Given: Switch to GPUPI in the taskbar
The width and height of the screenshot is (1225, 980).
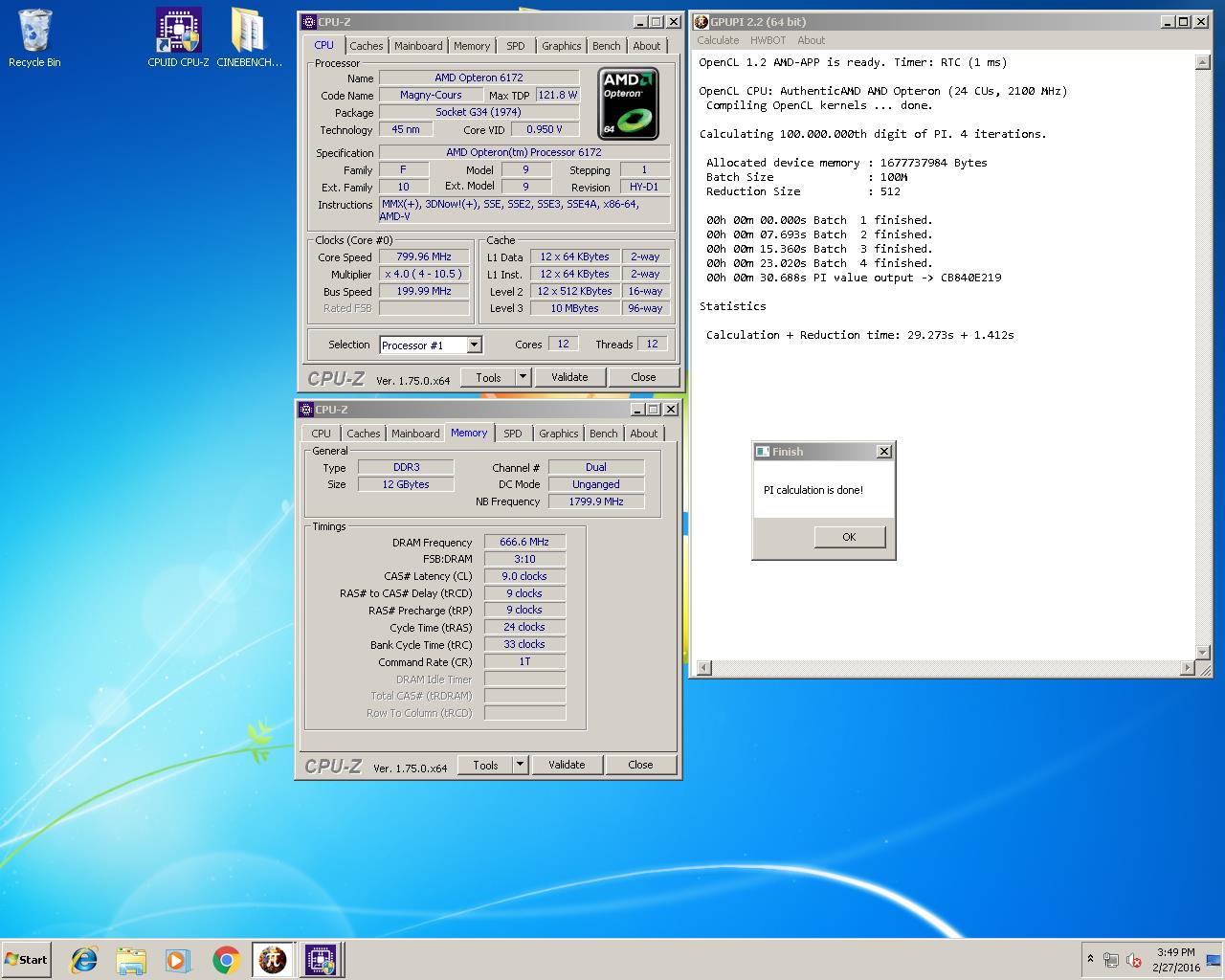Looking at the screenshot, I should click(274, 959).
